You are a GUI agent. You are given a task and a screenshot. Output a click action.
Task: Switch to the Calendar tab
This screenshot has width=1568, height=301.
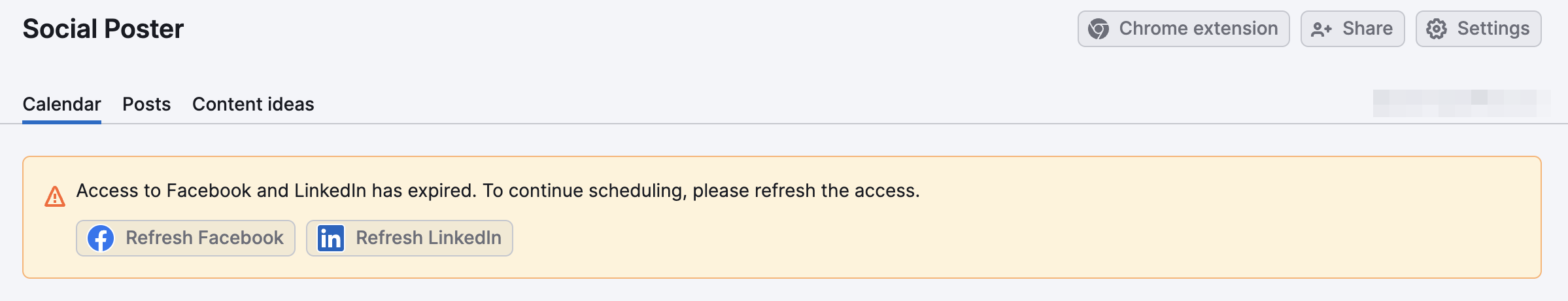click(x=61, y=104)
